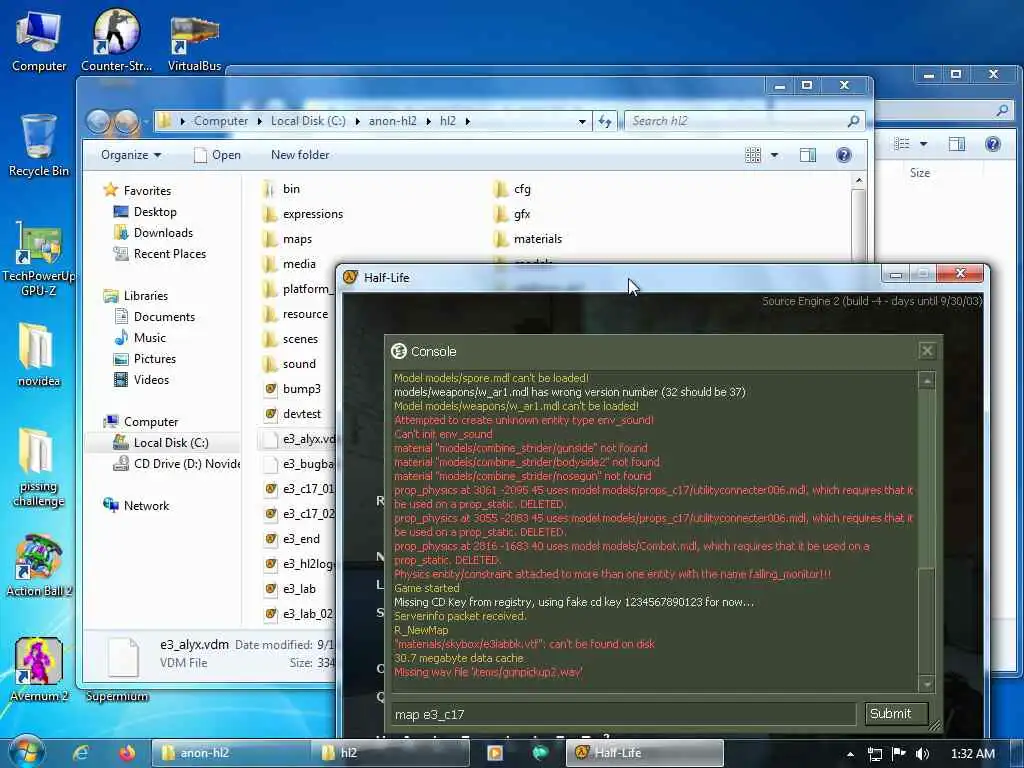Click the Back arrow in hl2 Explorer
The height and width of the screenshot is (768, 1024).
click(98, 121)
